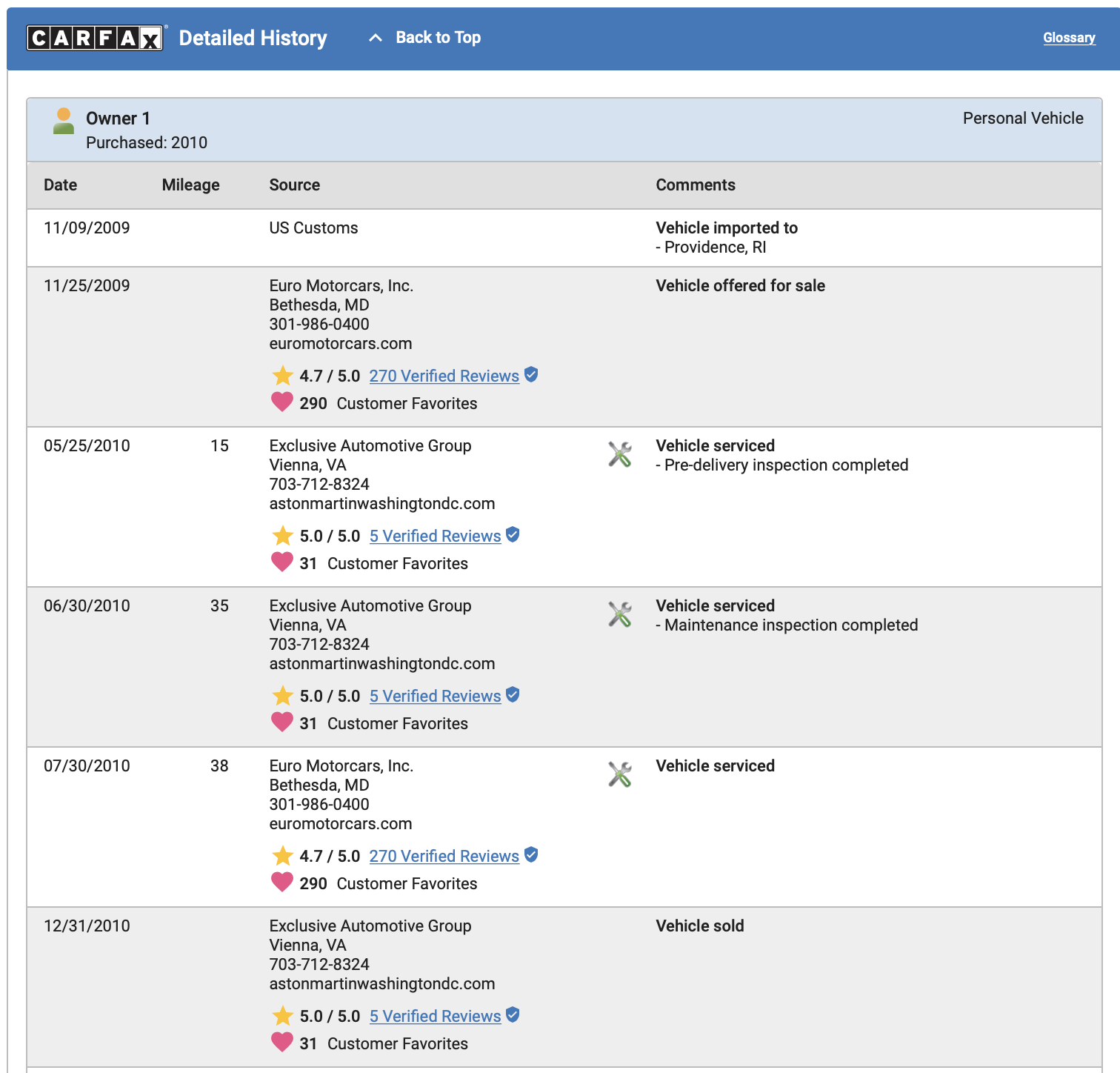Click heart favorites icon in 12/31/2010 row
Image resolution: width=1120 pixels, height=1073 pixels.
tap(282, 1043)
